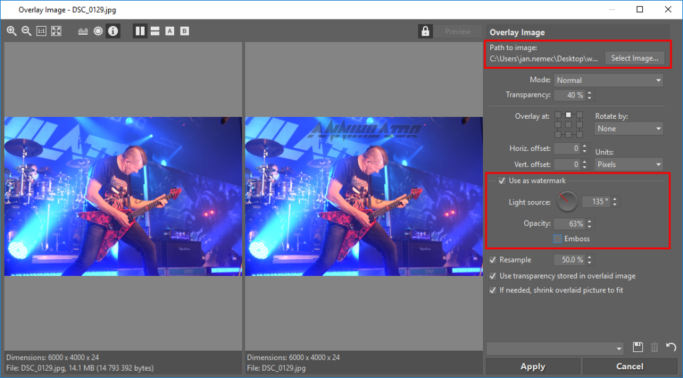Click the original image in the left preview pane

point(123,196)
